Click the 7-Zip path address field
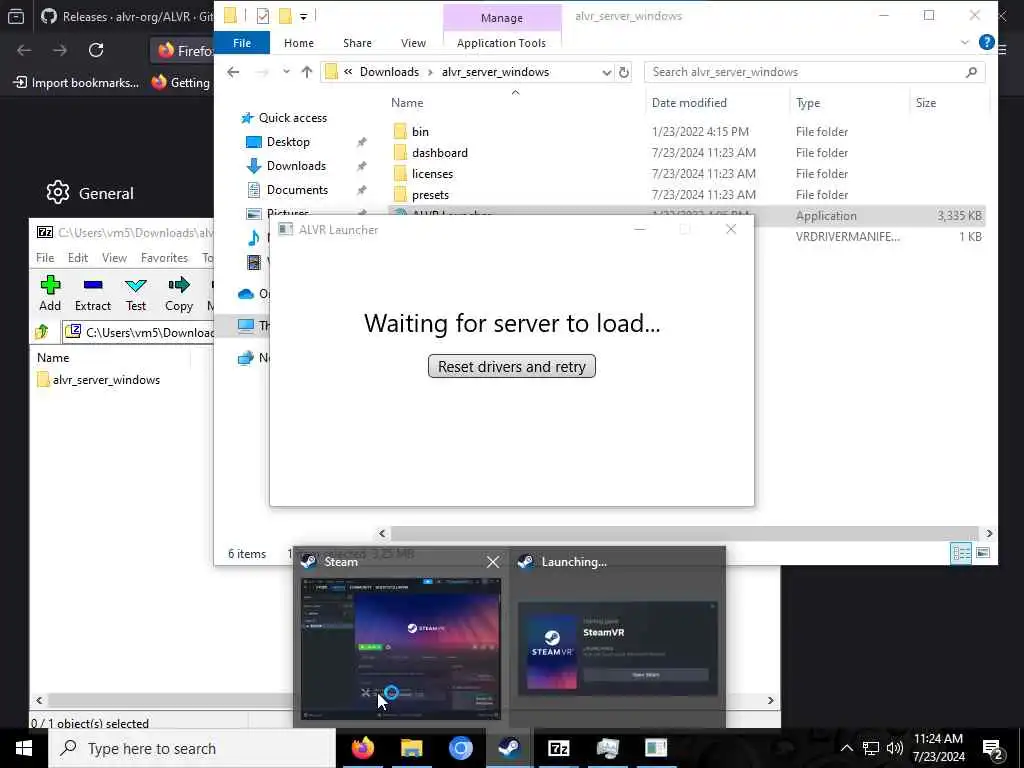The width and height of the screenshot is (1024, 768). (x=140, y=332)
